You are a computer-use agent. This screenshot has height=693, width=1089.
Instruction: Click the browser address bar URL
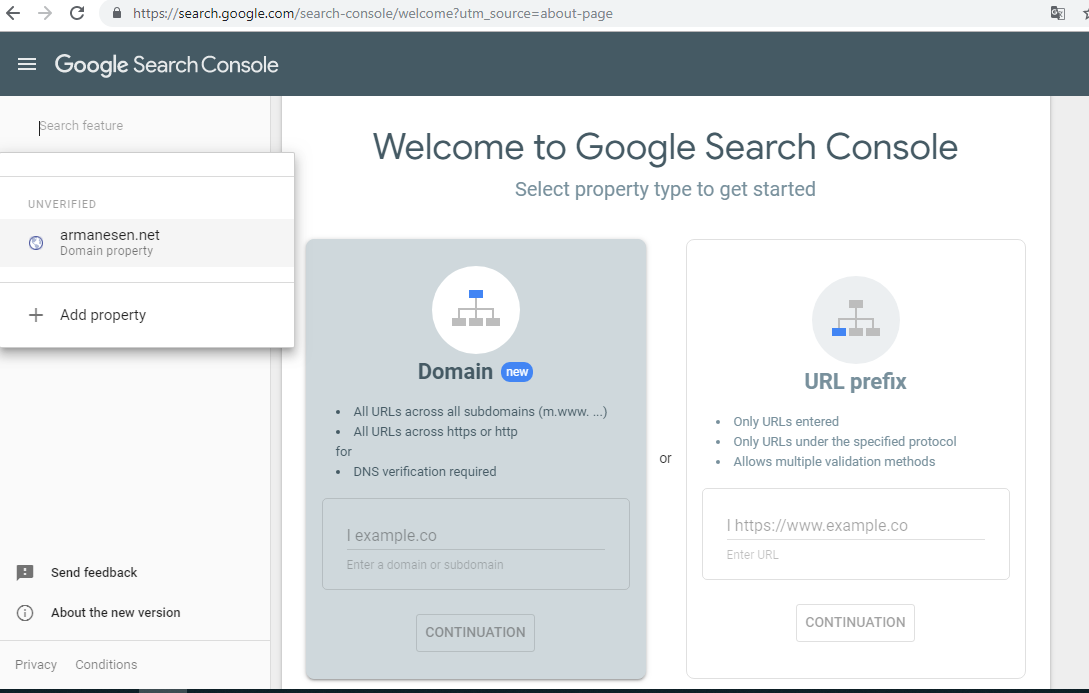point(373,13)
